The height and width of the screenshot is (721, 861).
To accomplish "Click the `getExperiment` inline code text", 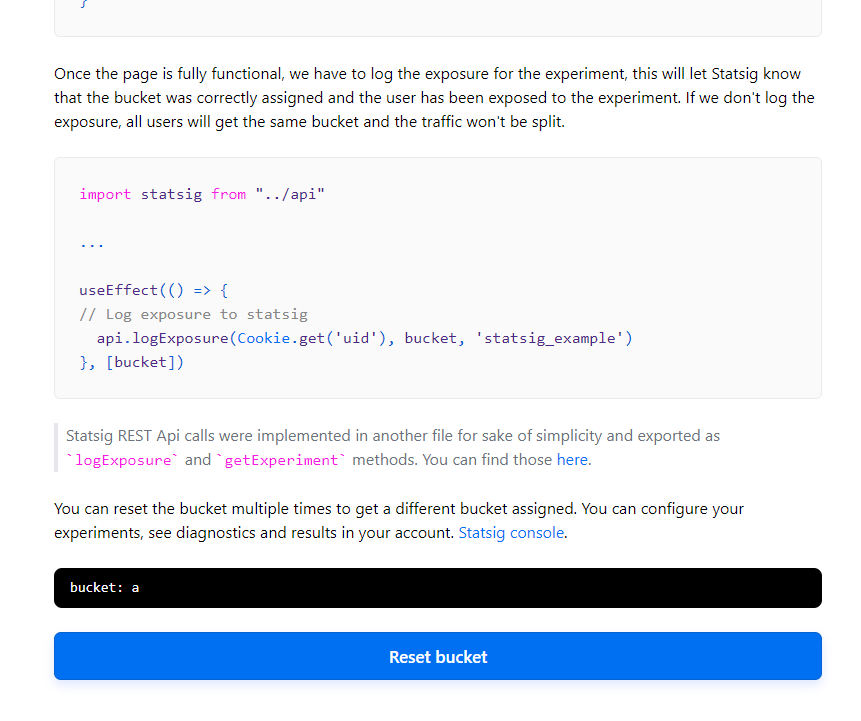I will tap(281, 460).
